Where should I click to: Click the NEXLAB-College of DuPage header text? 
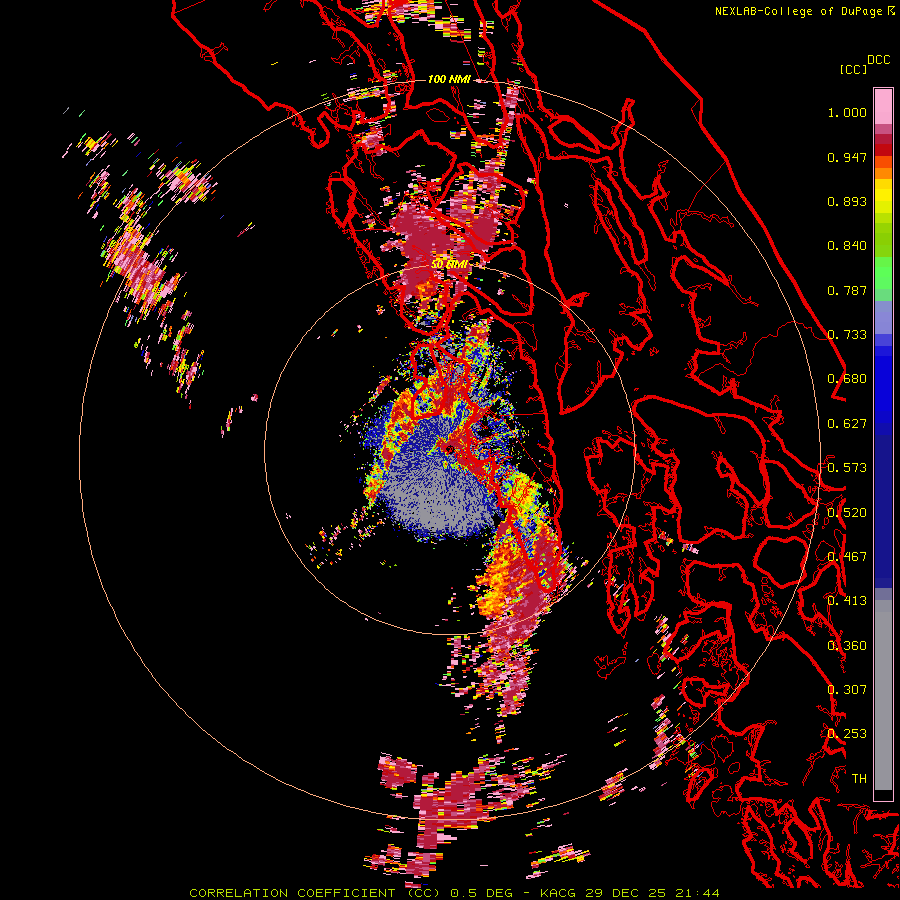pyautogui.click(x=804, y=11)
